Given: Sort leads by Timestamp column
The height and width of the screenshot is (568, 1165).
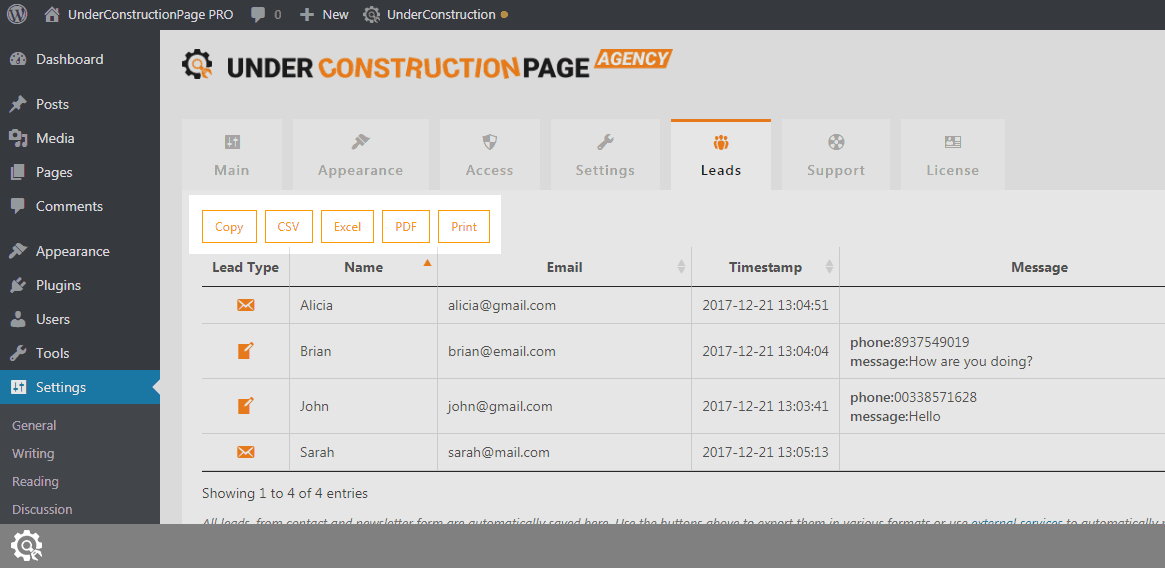Looking at the screenshot, I should [765, 267].
